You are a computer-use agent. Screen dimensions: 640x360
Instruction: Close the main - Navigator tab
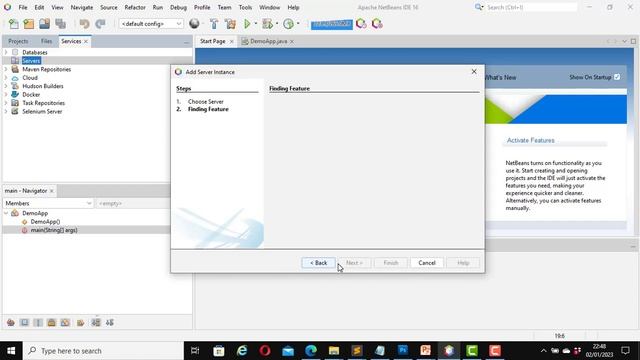52,191
